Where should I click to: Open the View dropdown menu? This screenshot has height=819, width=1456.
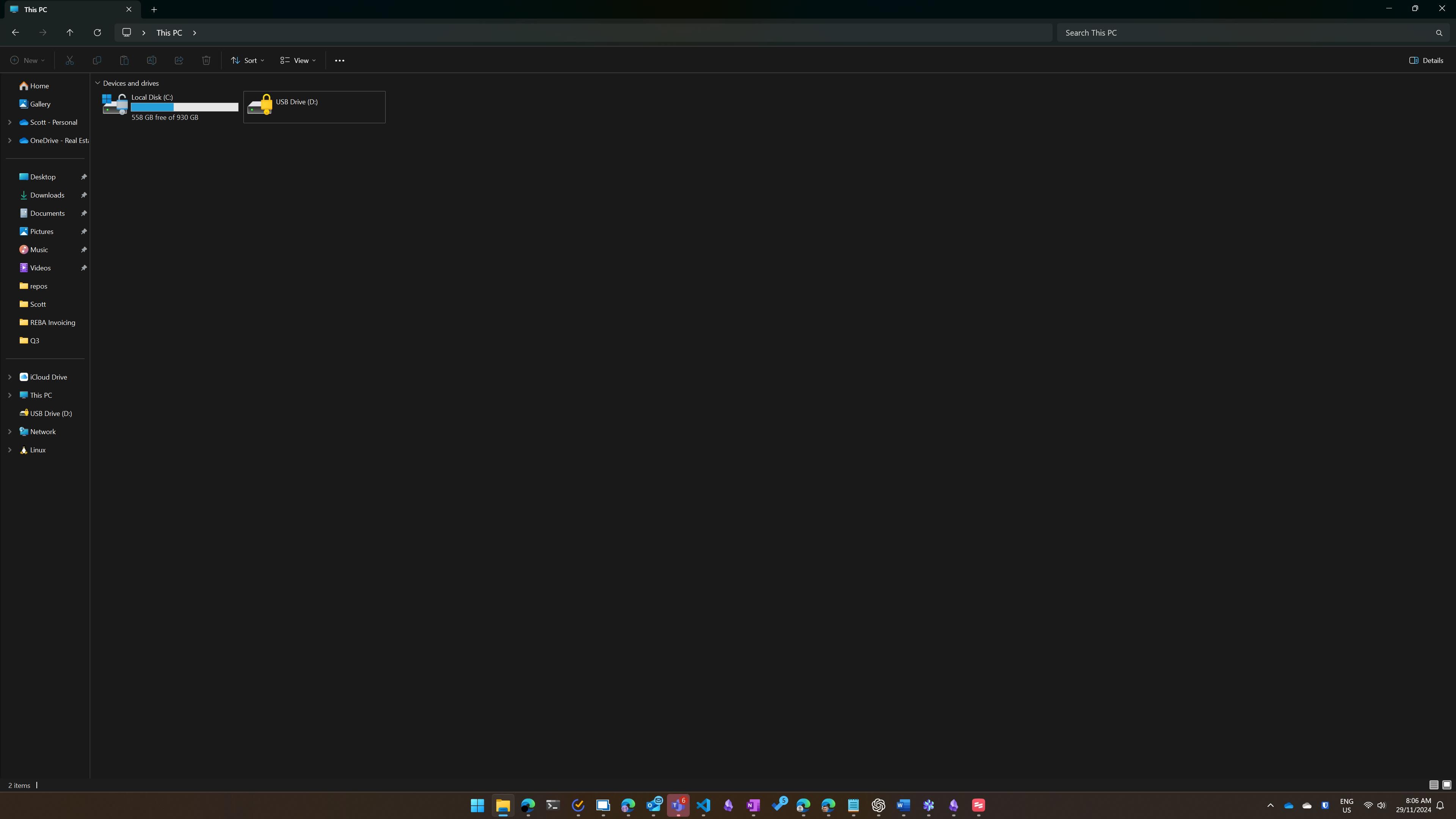298,61
